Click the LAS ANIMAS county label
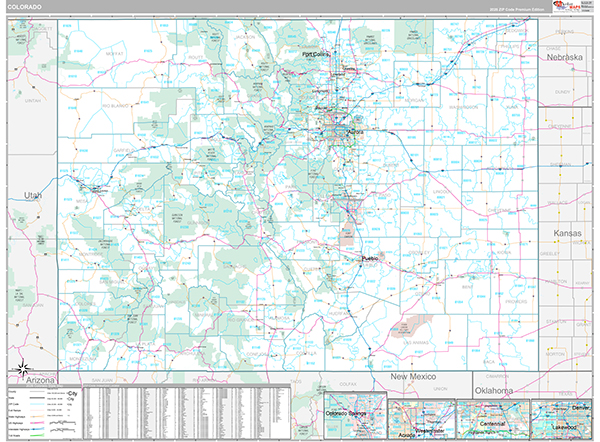 [x=416, y=343]
